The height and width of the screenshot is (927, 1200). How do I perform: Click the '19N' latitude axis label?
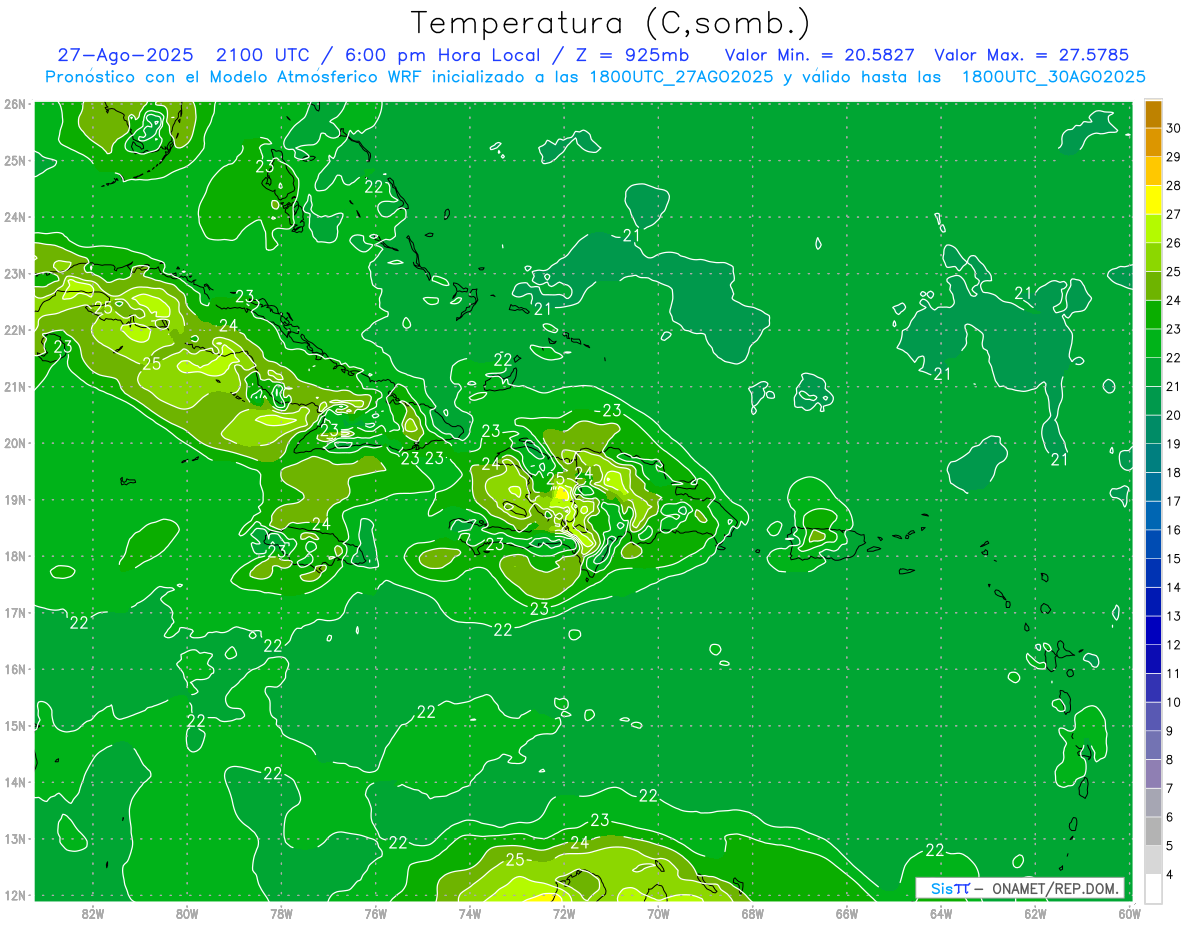click(x=15, y=500)
